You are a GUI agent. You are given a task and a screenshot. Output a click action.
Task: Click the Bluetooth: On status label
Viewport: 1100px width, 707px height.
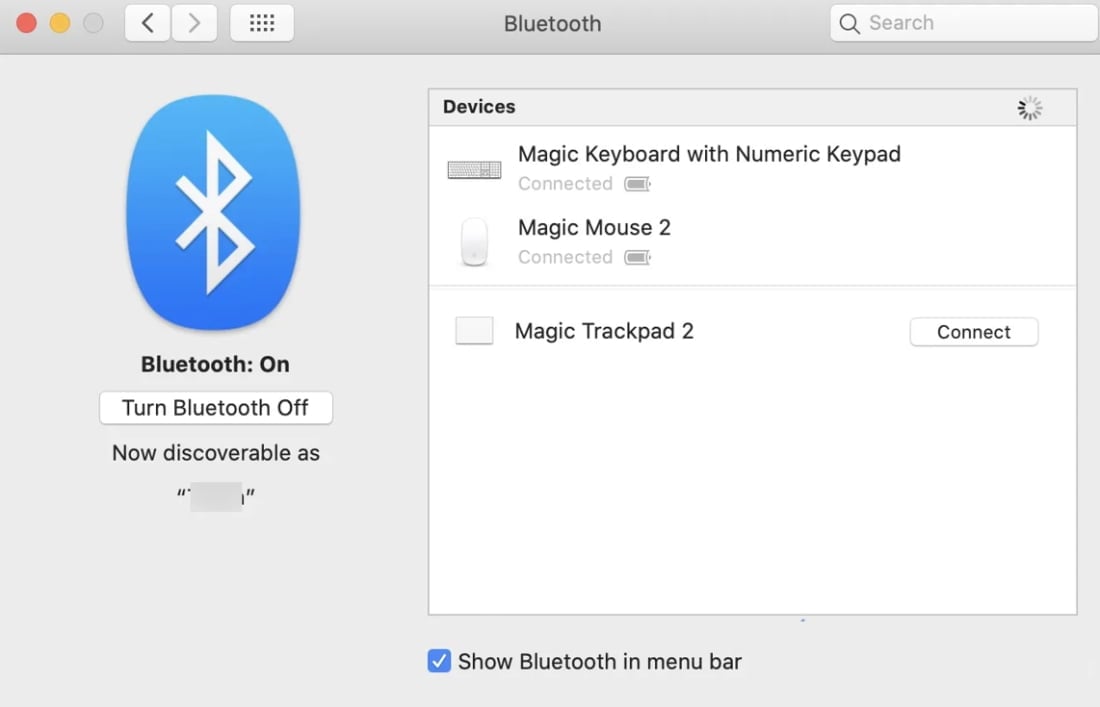pos(215,364)
